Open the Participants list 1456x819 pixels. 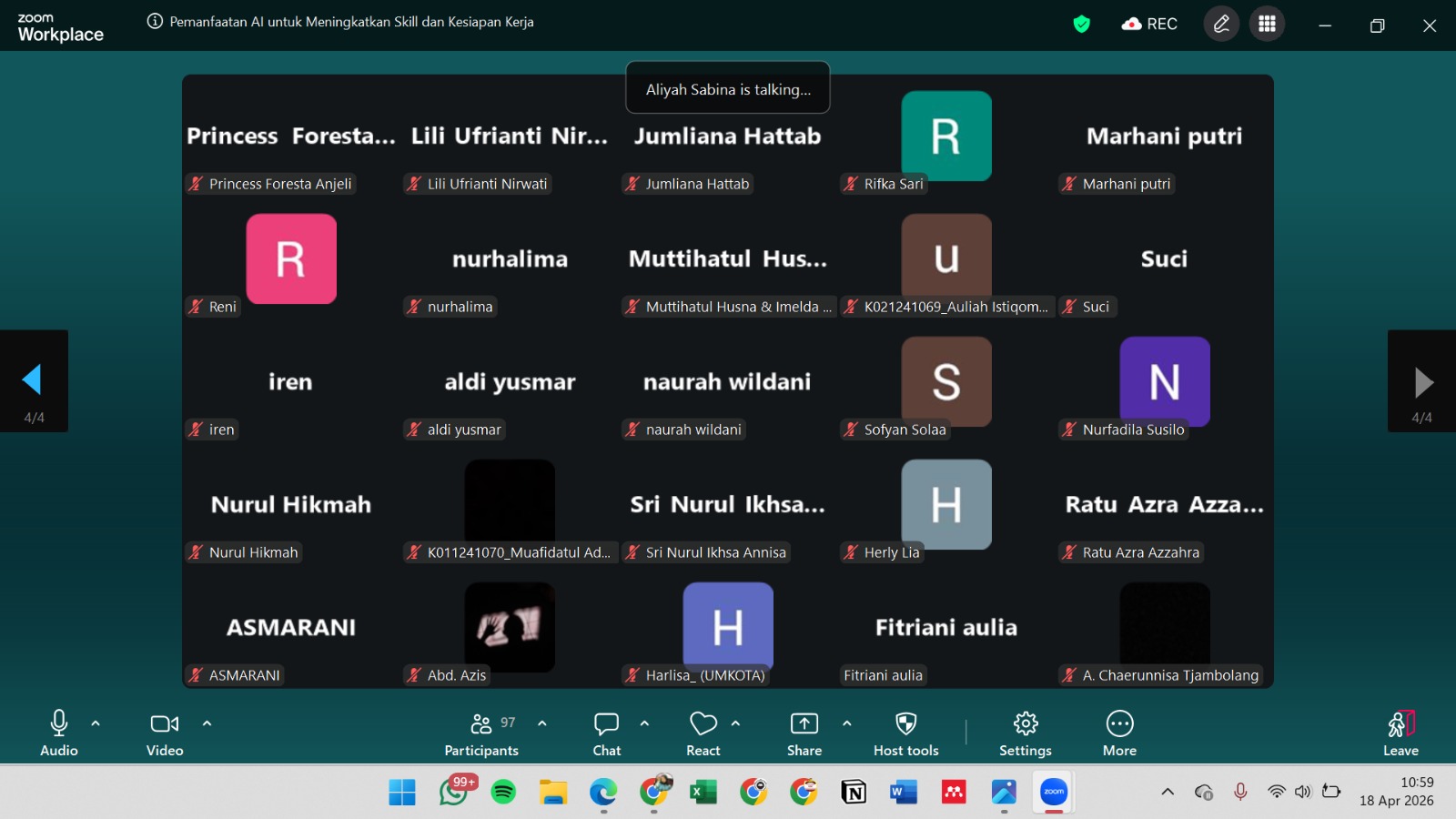tap(481, 733)
